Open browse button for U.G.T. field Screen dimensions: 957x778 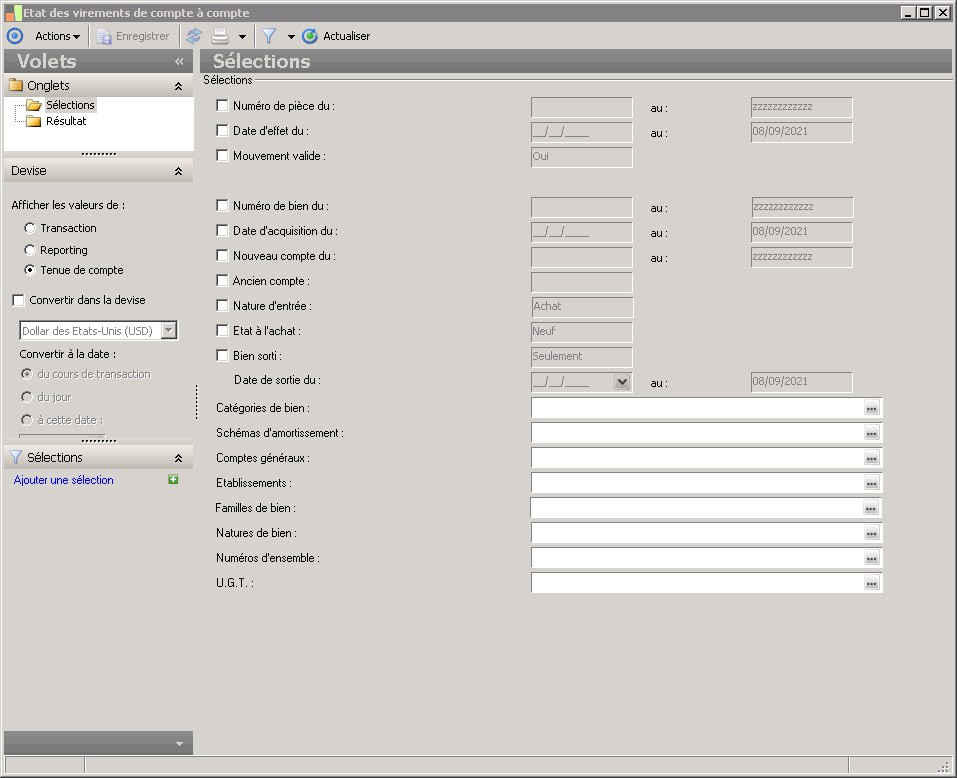coord(871,583)
